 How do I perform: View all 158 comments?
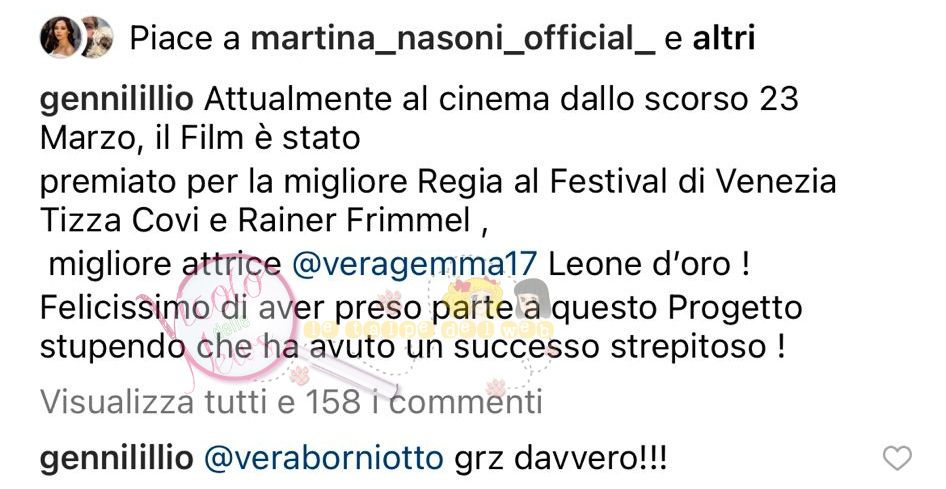291,402
